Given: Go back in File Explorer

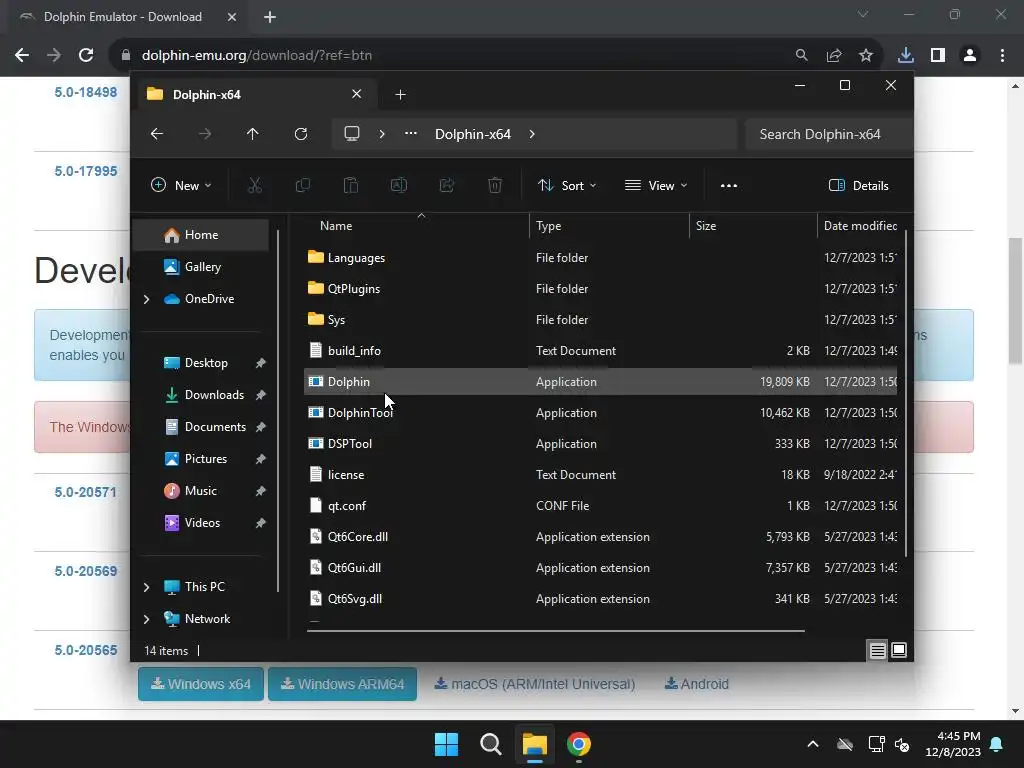Looking at the screenshot, I should click(157, 134).
